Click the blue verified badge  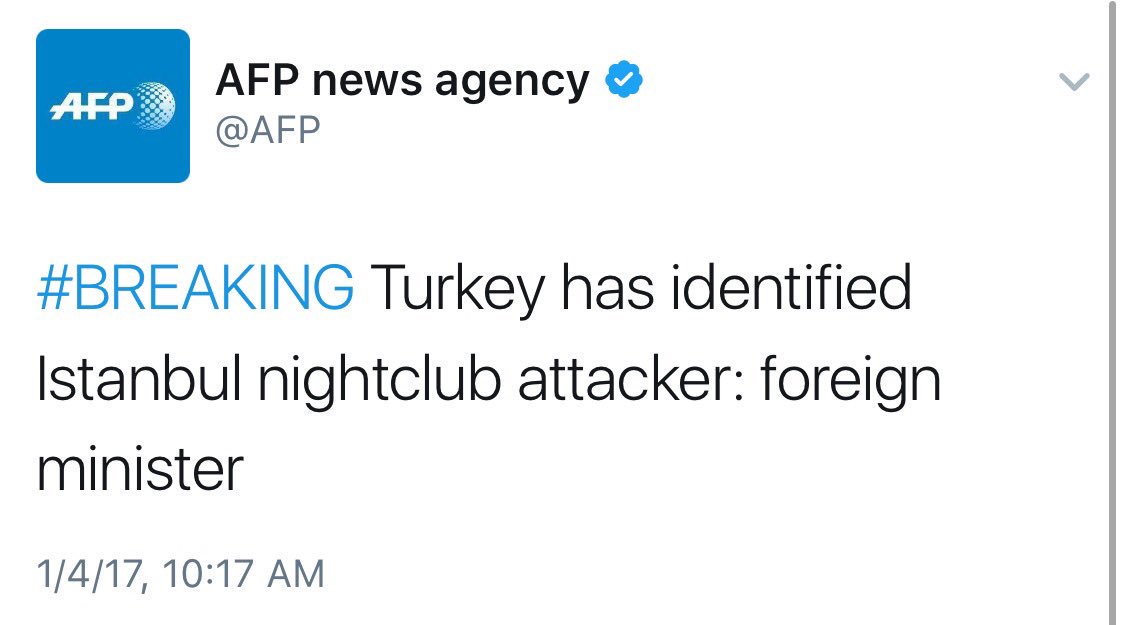(624, 80)
